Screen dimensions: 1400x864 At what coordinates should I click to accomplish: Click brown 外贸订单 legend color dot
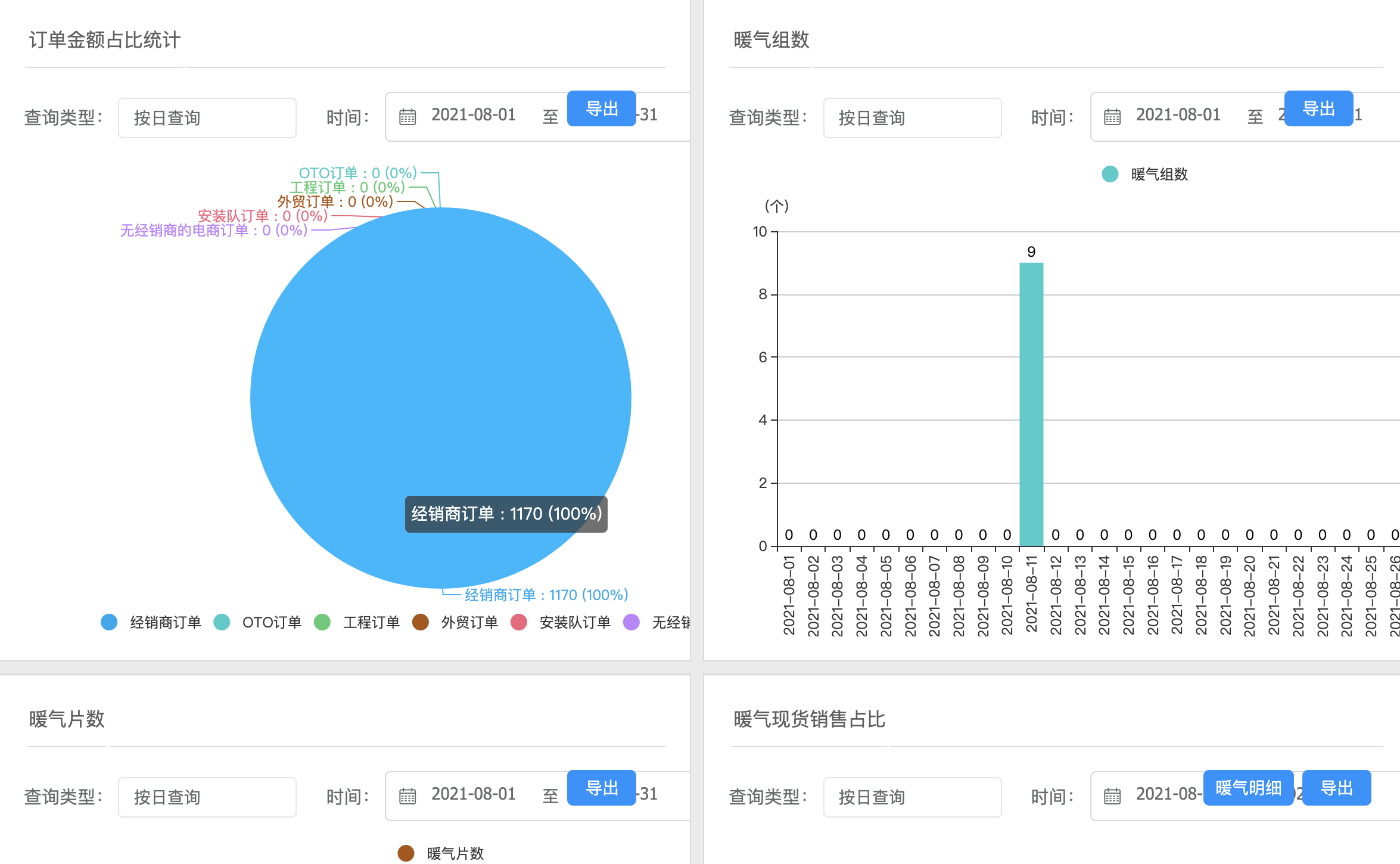point(421,622)
